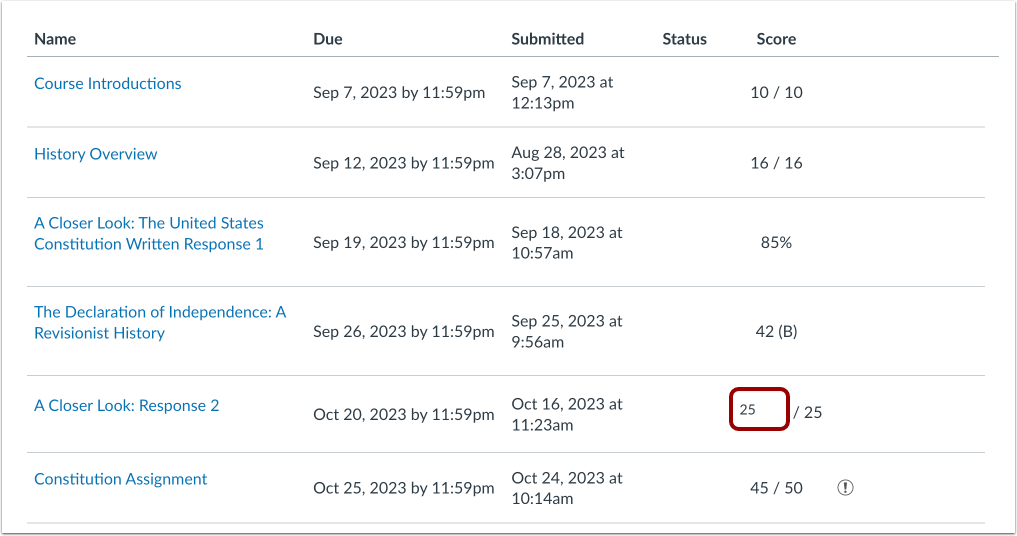The width and height of the screenshot is (1017, 536).
Task: Open the Course Introductions assignment
Action: (x=108, y=84)
